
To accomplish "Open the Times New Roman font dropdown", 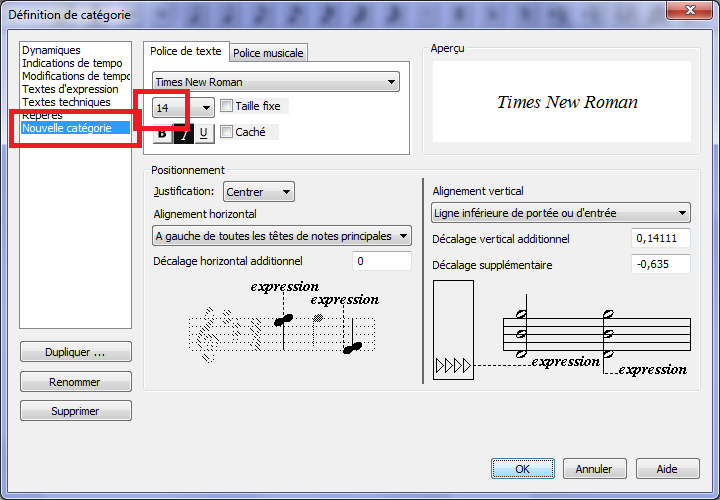I will 276,82.
